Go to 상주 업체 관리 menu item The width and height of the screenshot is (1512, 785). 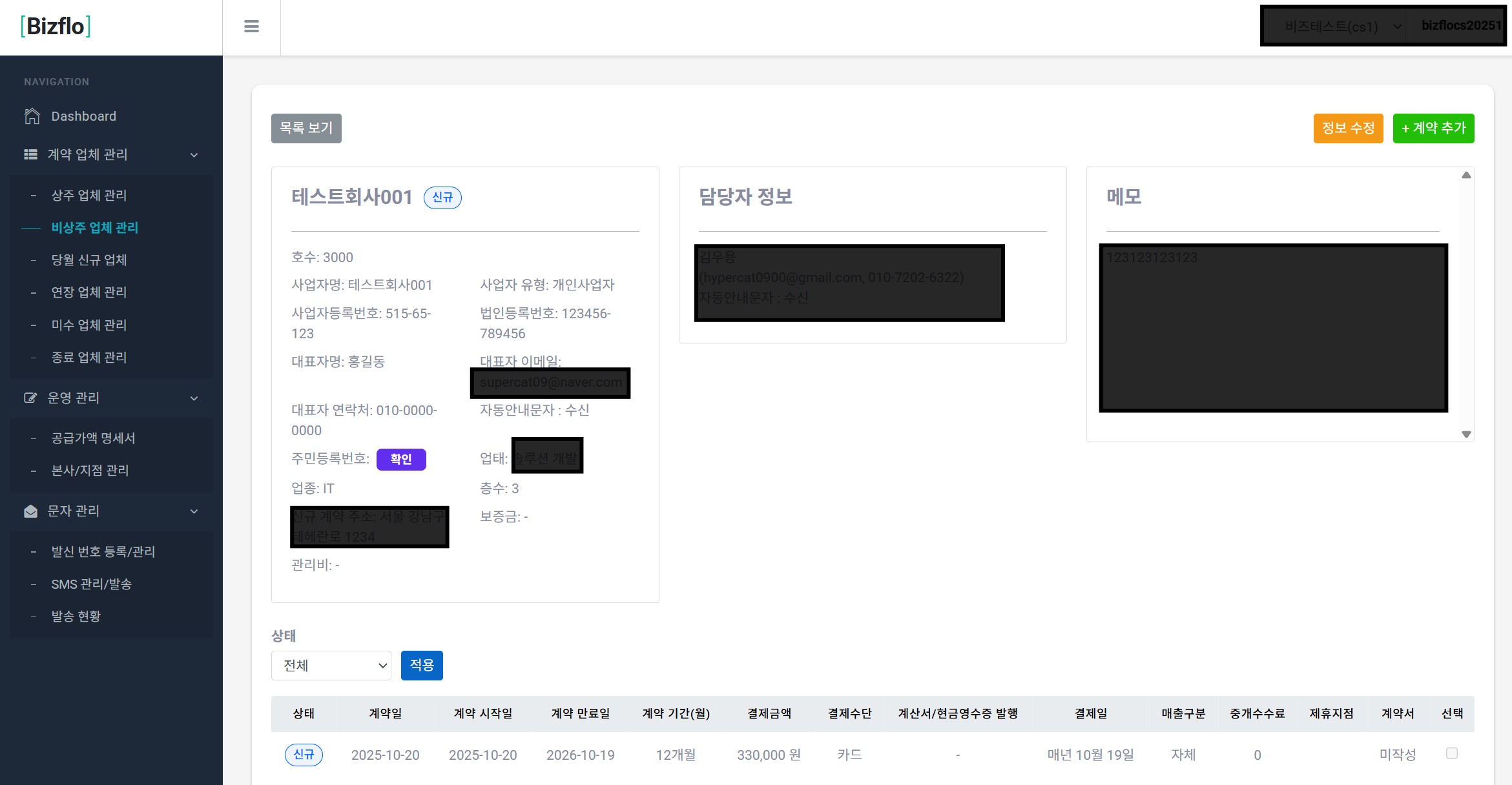pyautogui.click(x=89, y=195)
